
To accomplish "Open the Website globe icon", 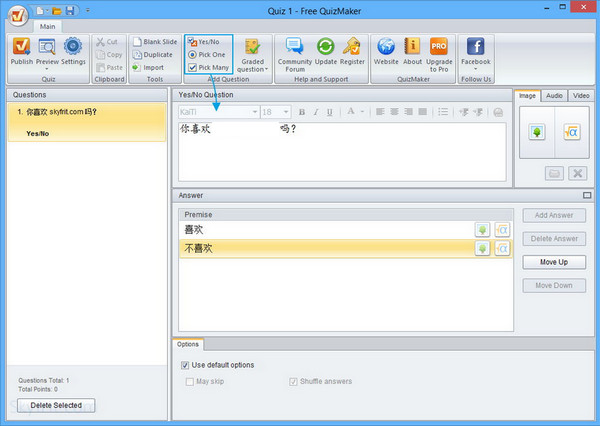I will [386, 47].
